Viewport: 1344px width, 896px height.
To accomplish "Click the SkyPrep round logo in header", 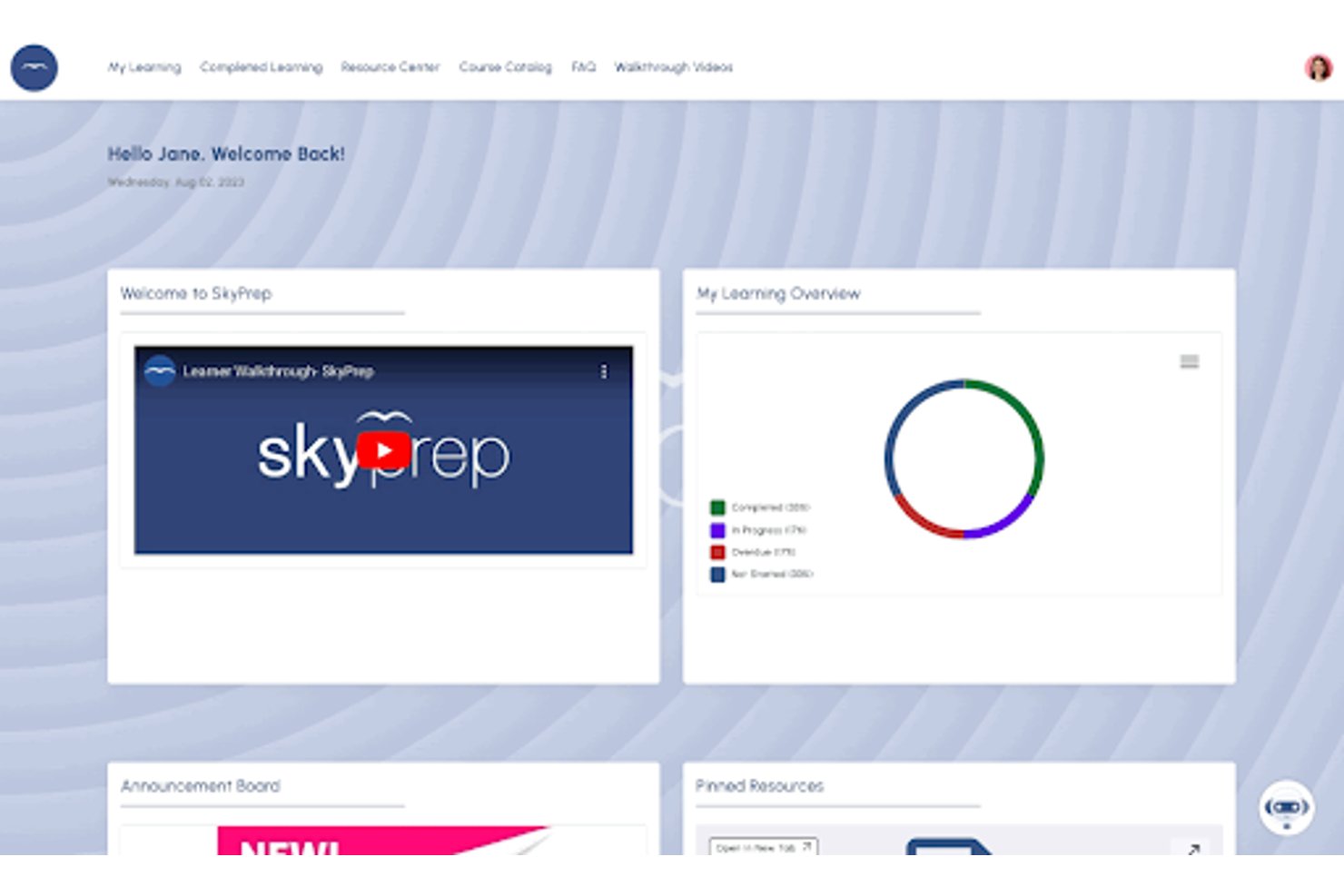I will [35, 68].
